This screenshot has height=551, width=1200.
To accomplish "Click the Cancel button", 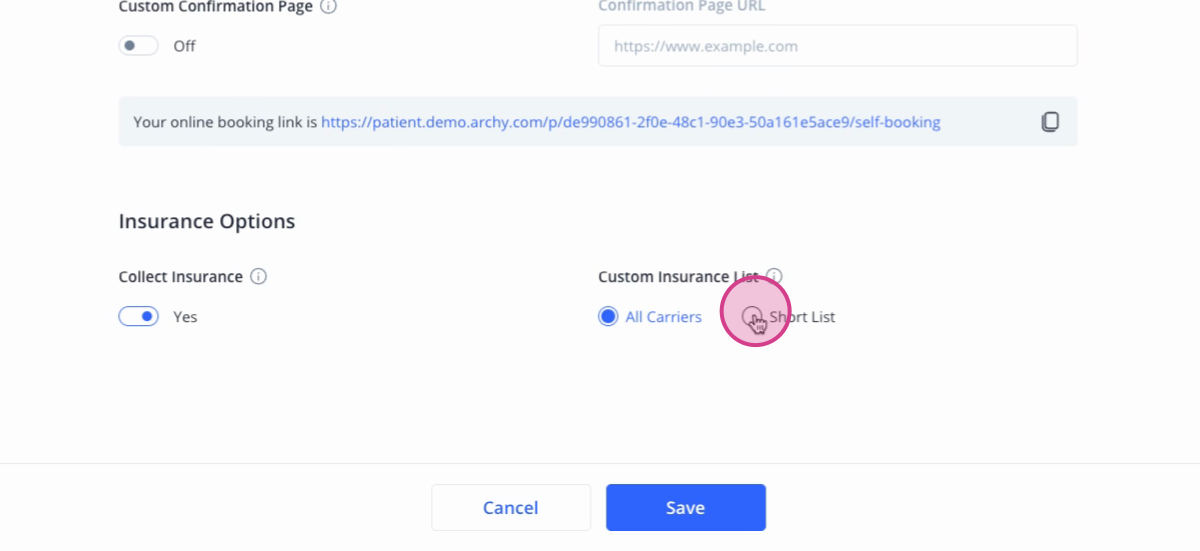I will (511, 508).
